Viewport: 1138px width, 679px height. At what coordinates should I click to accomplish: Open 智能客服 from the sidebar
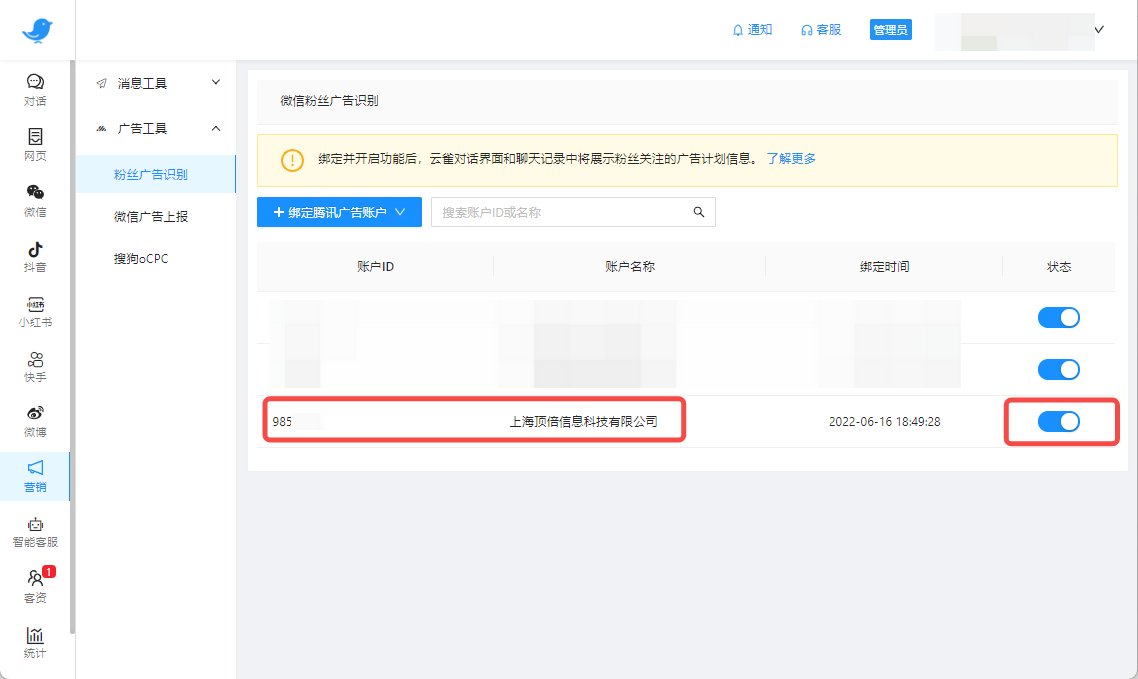[x=35, y=530]
